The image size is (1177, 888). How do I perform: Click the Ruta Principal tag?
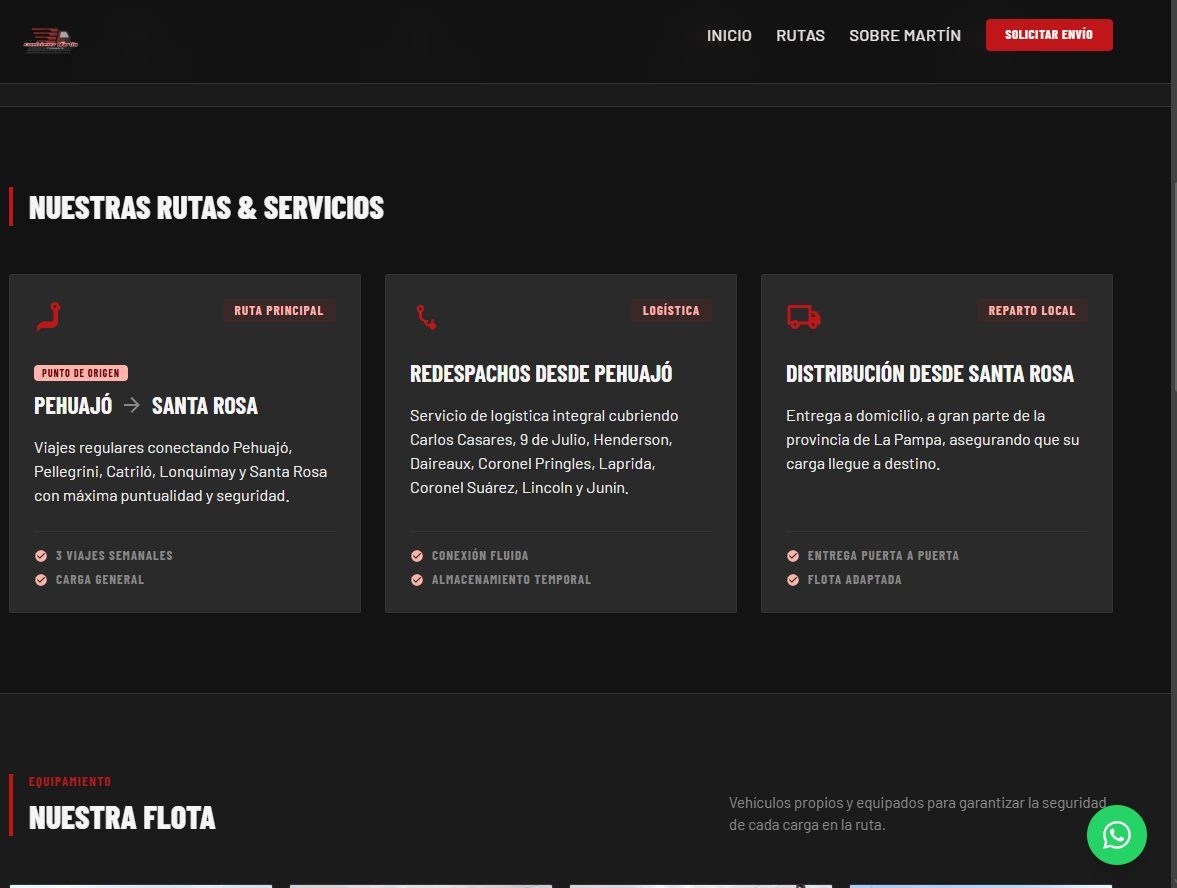[278, 310]
